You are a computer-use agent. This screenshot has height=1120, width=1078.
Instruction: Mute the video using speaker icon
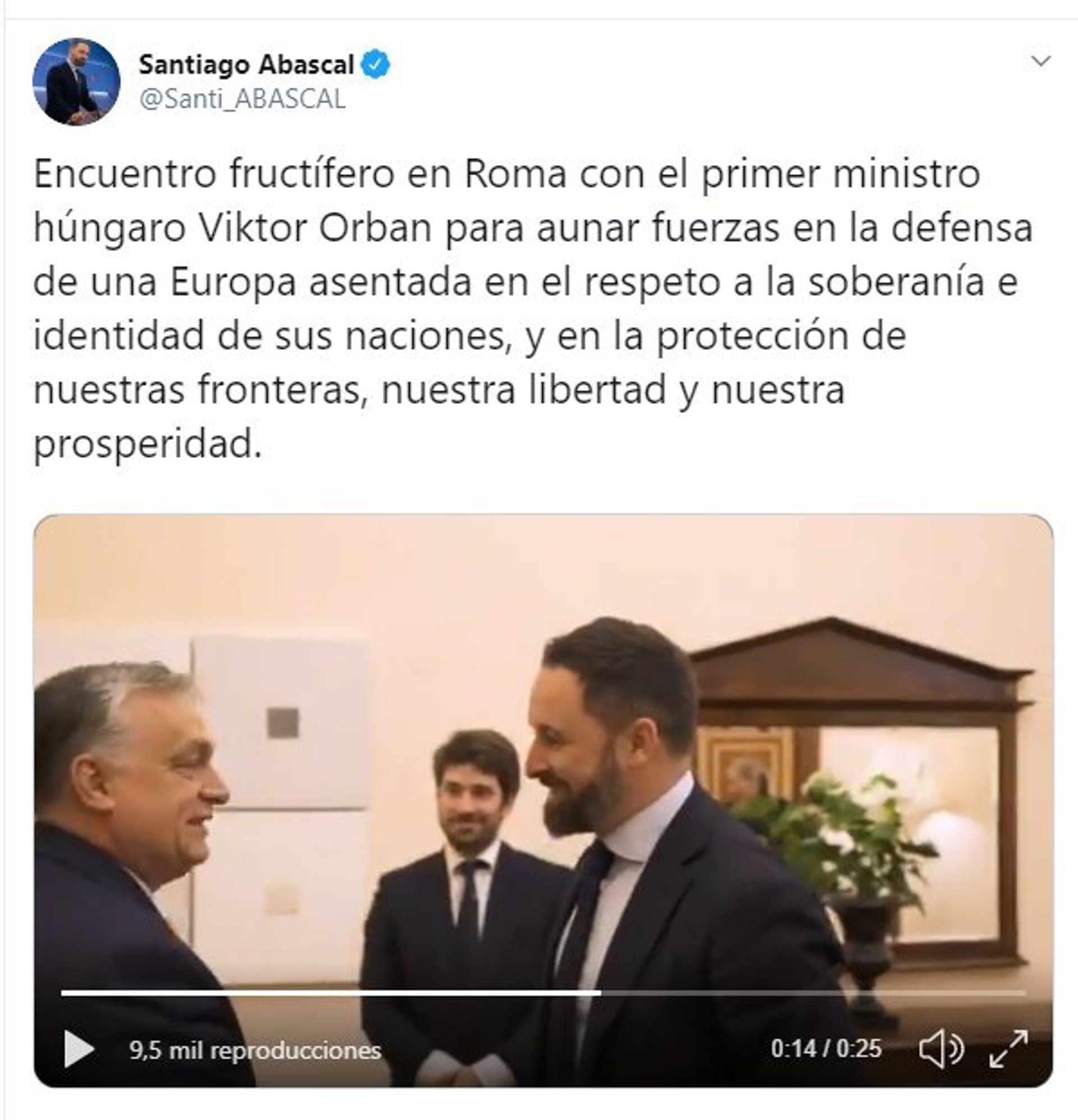coord(941,1049)
